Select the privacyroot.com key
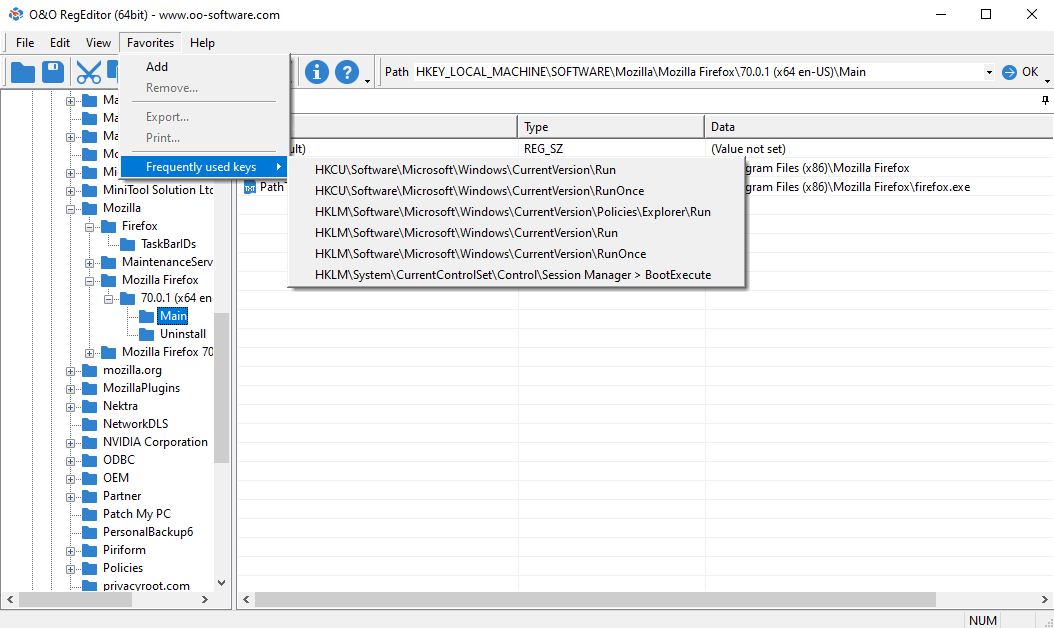 (147, 586)
